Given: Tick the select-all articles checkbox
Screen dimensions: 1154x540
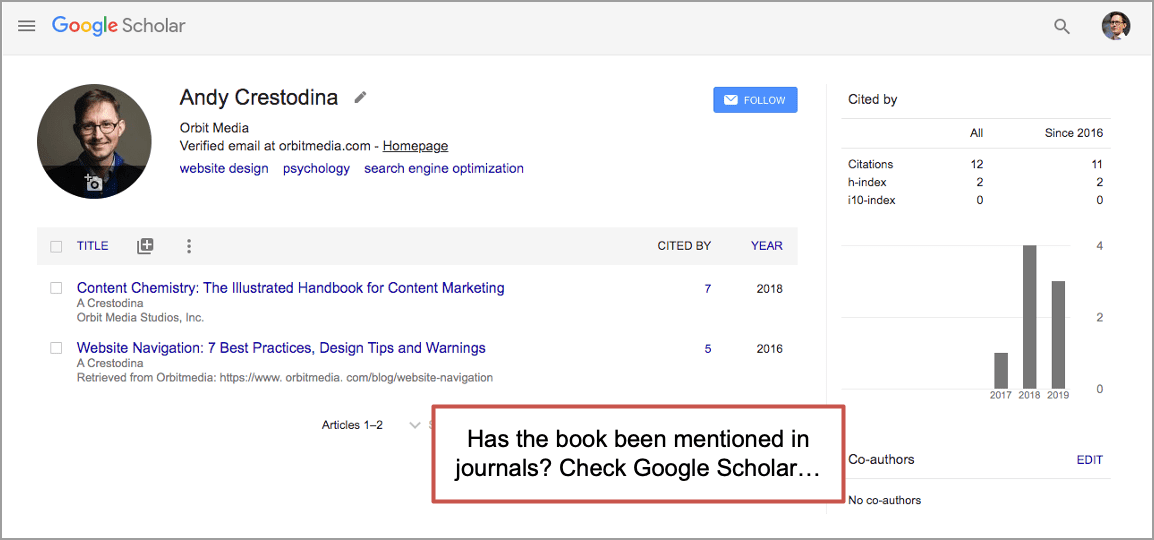Looking at the screenshot, I should 56,246.
